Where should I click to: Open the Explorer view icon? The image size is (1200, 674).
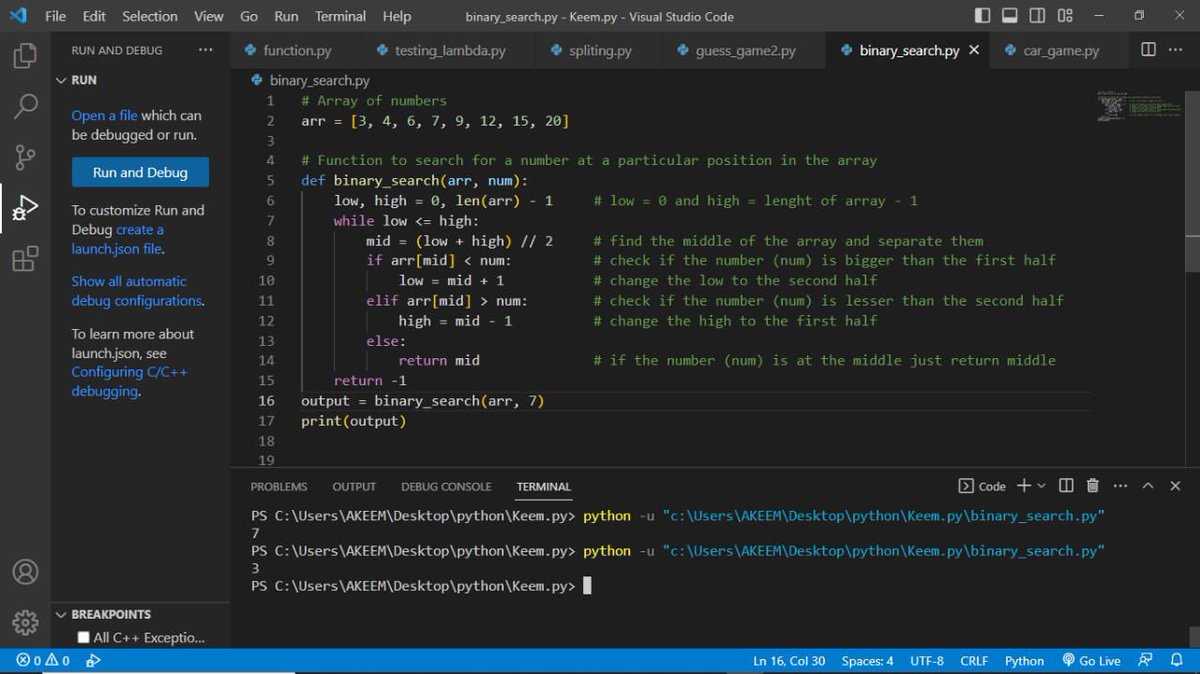pos(25,57)
